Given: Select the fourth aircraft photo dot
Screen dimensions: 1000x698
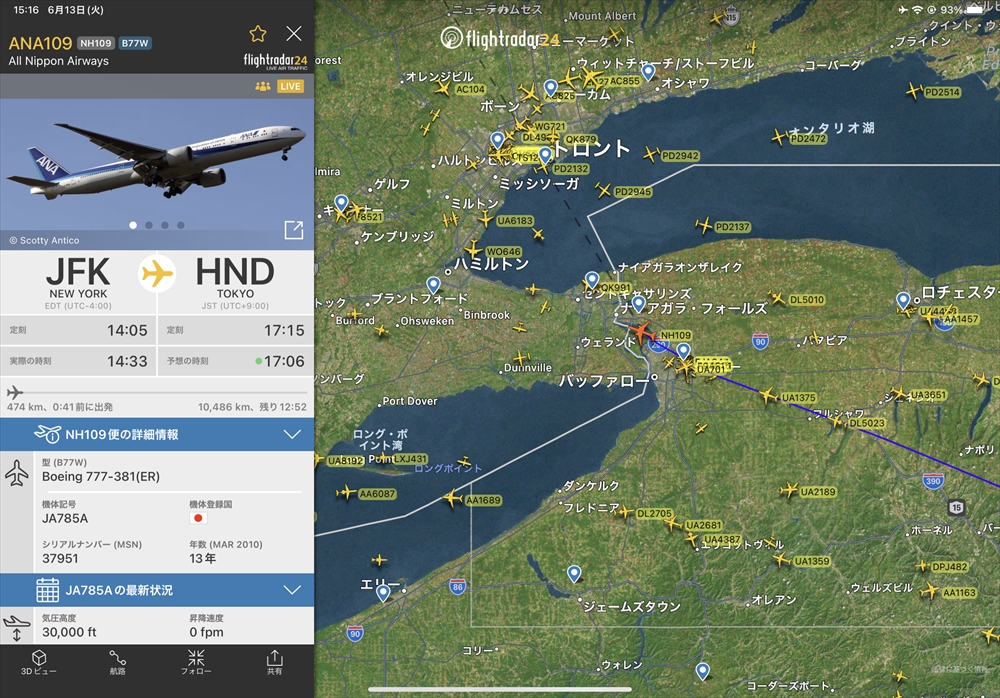Looking at the screenshot, I should (181, 225).
